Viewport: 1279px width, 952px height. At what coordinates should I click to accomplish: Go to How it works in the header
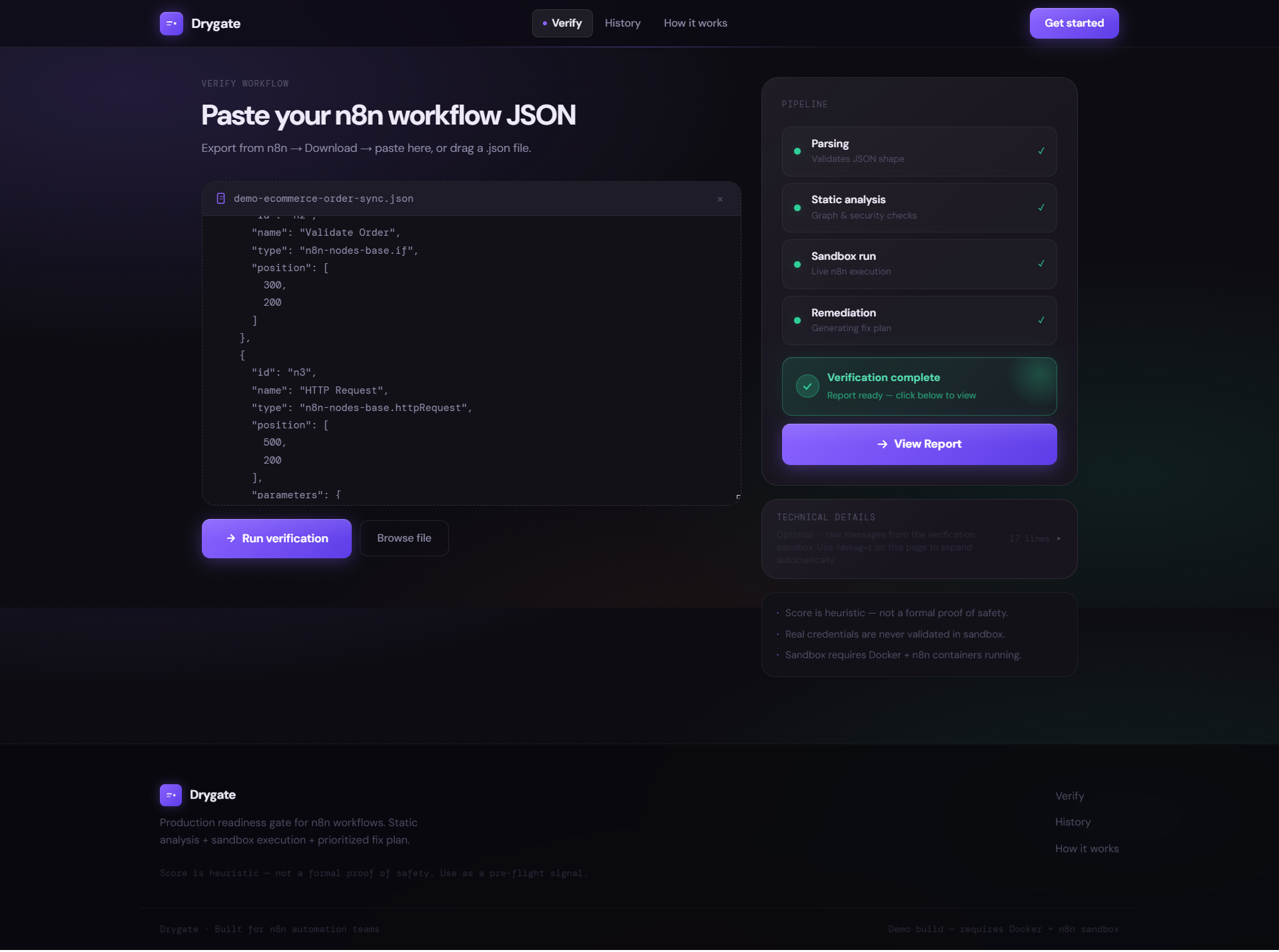pyautogui.click(x=695, y=23)
